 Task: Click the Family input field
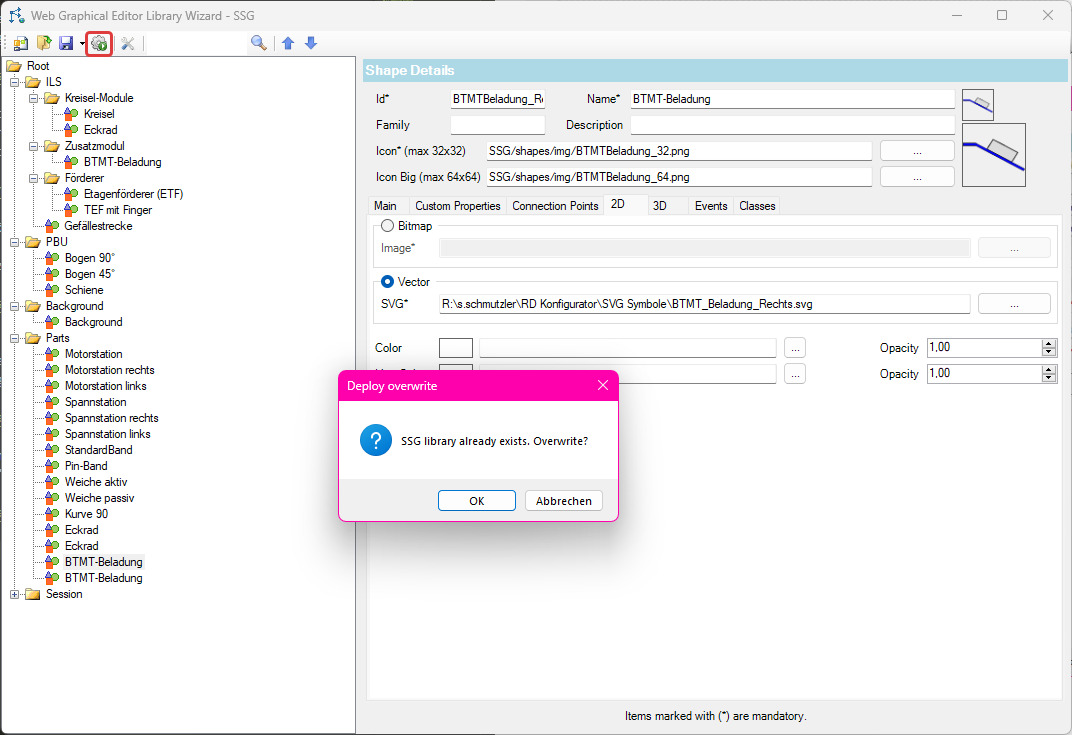pyautogui.click(x=498, y=125)
